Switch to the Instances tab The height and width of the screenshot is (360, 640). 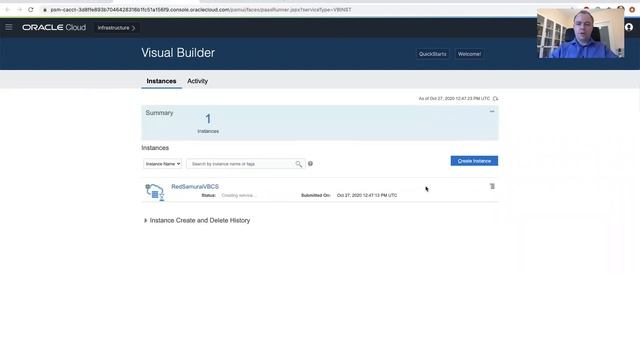pyautogui.click(x=161, y=81)
